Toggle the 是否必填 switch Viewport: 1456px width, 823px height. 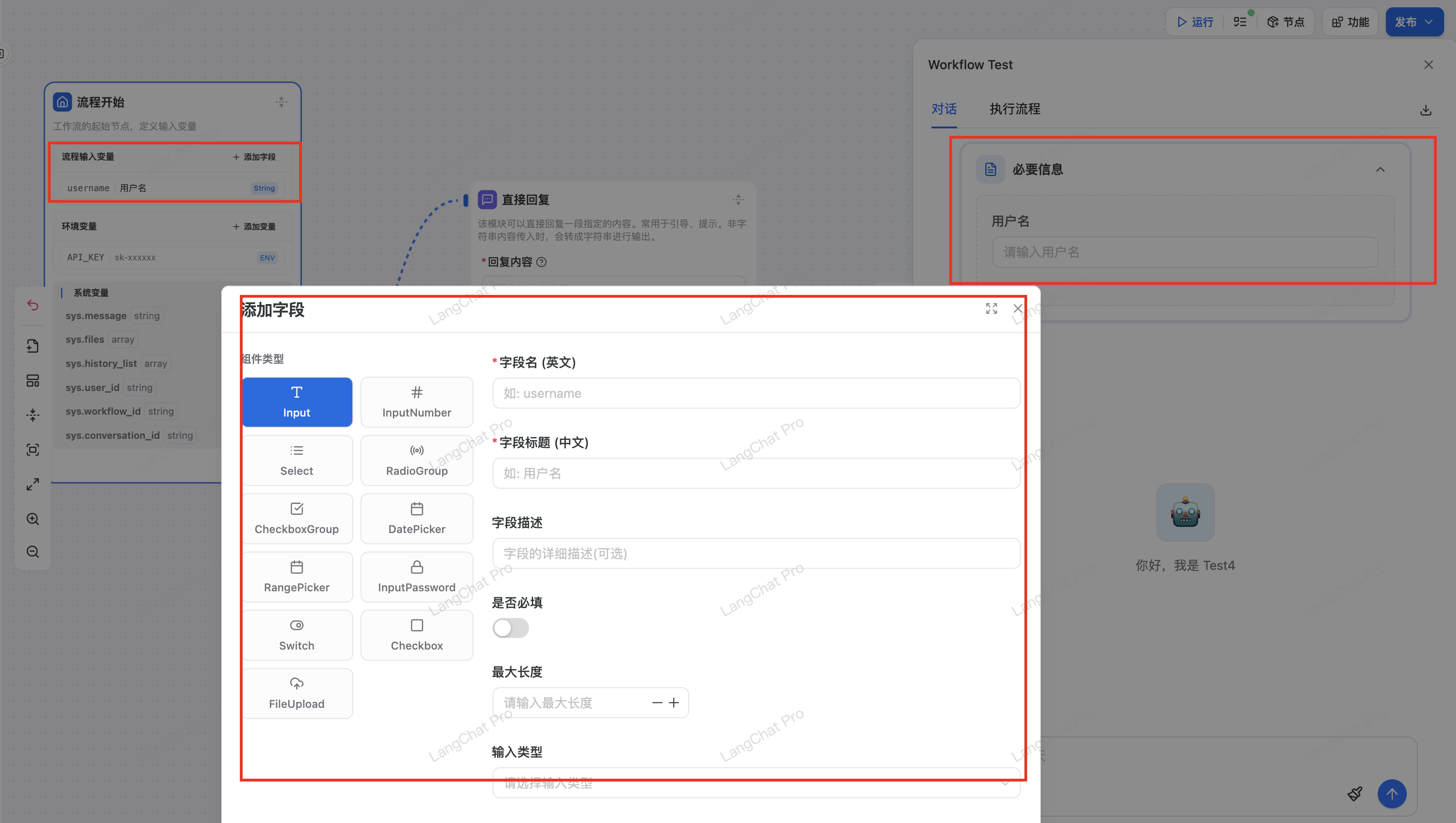coord(510,628)
